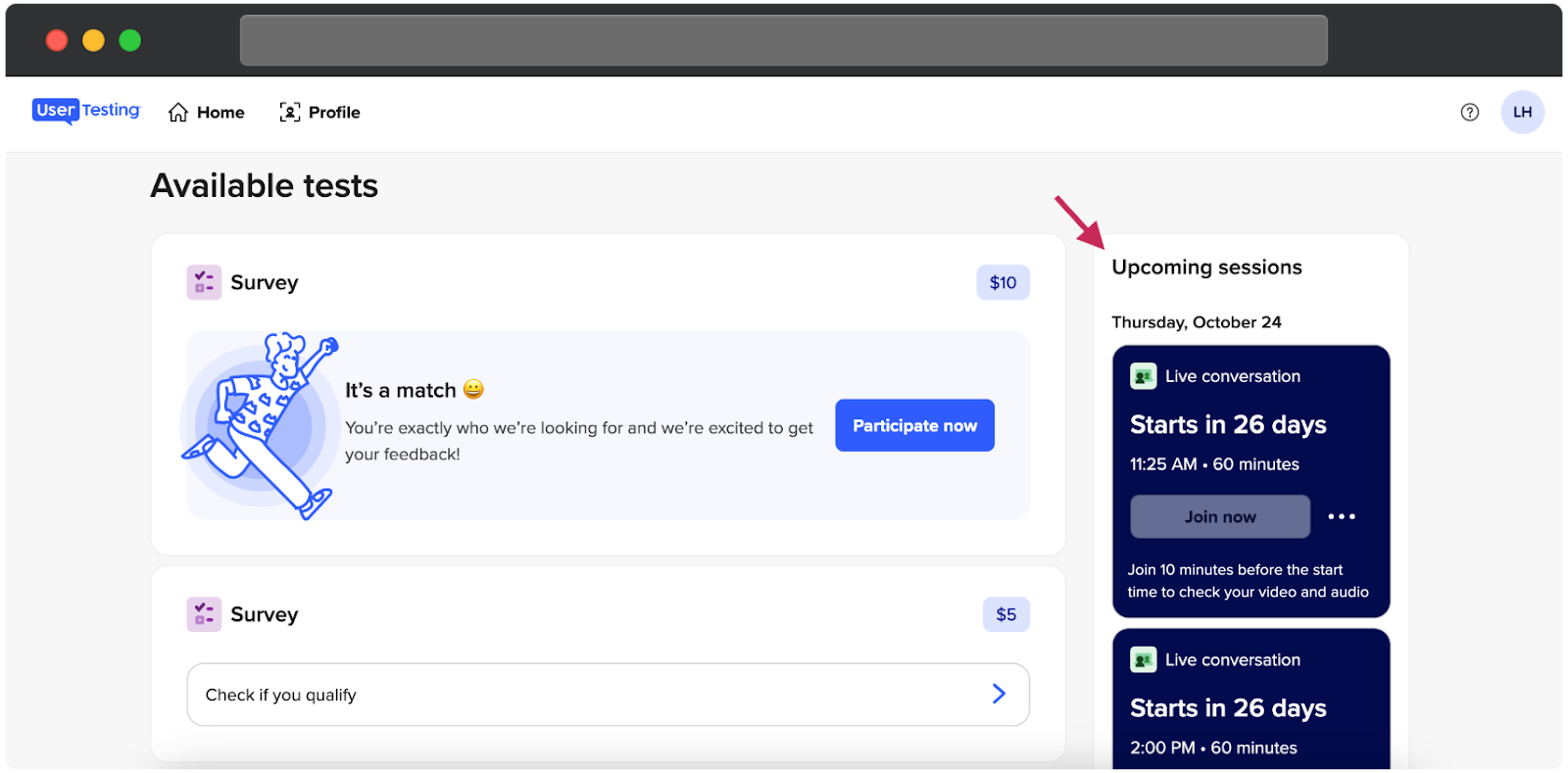Click the Home house icon

tap(178, 113)
